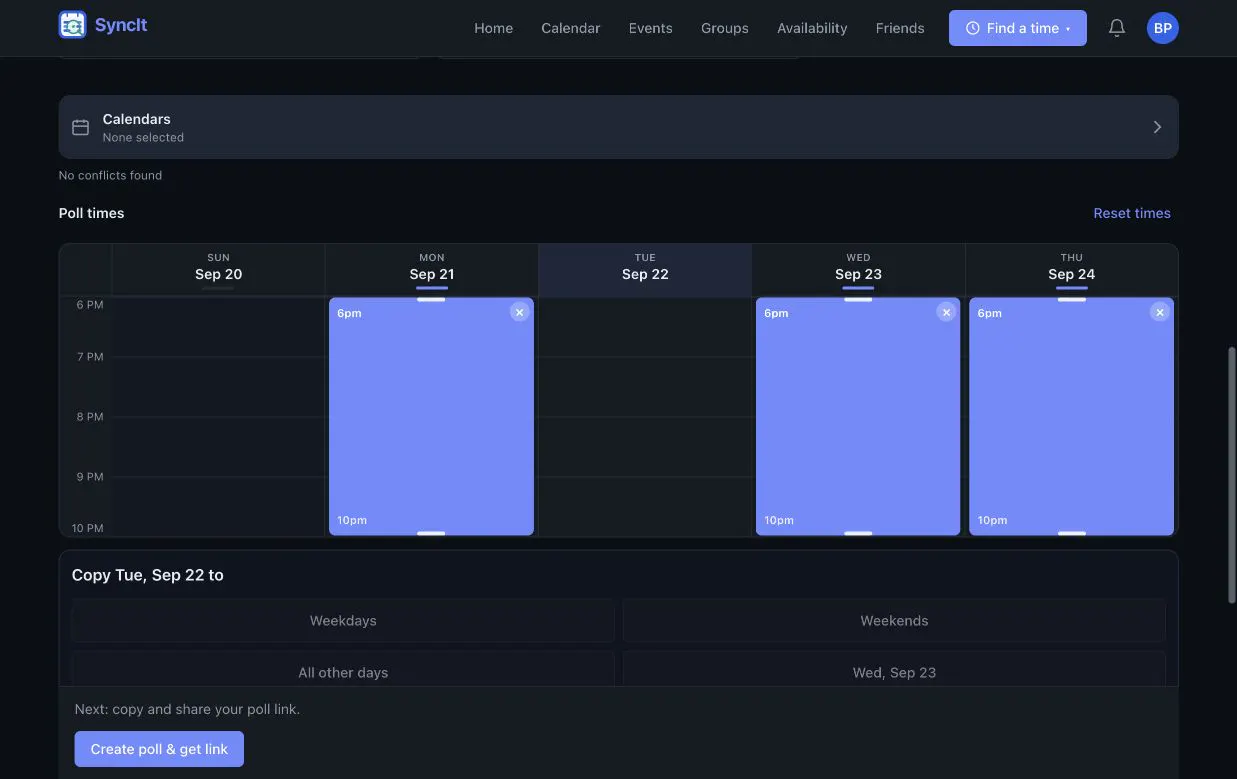Expand the Calendars row chevron
The width and height of the screenshot is (1237, 779).
(x=1157, y=127)
